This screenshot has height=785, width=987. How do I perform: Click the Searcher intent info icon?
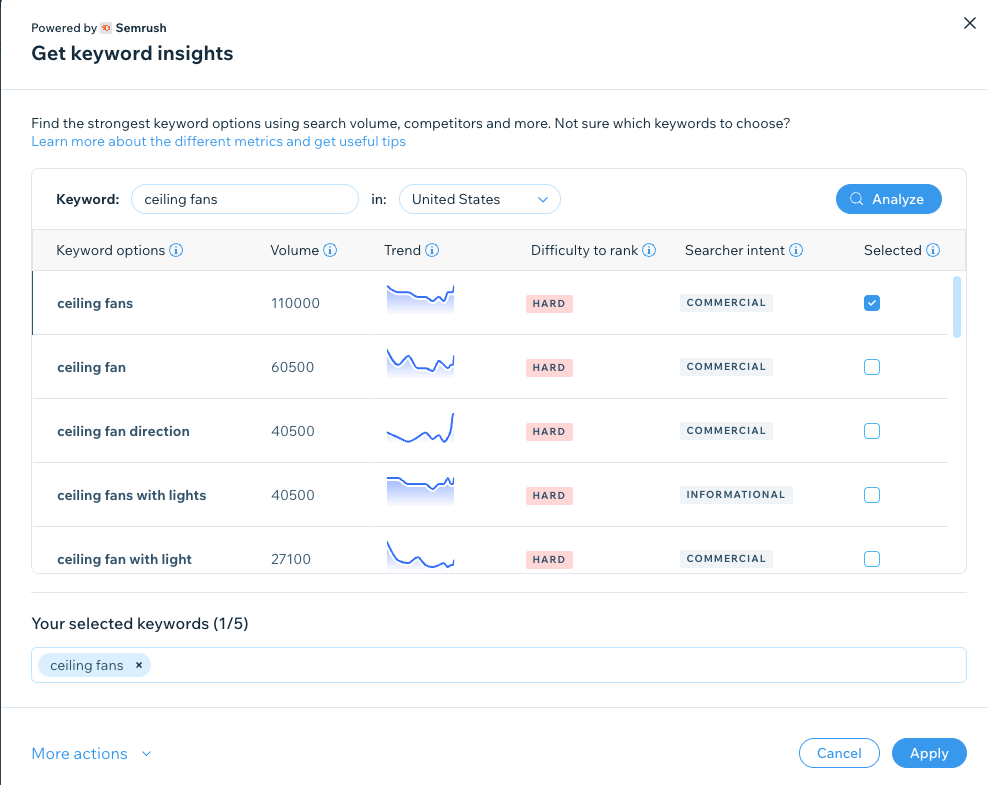point(796,251)
